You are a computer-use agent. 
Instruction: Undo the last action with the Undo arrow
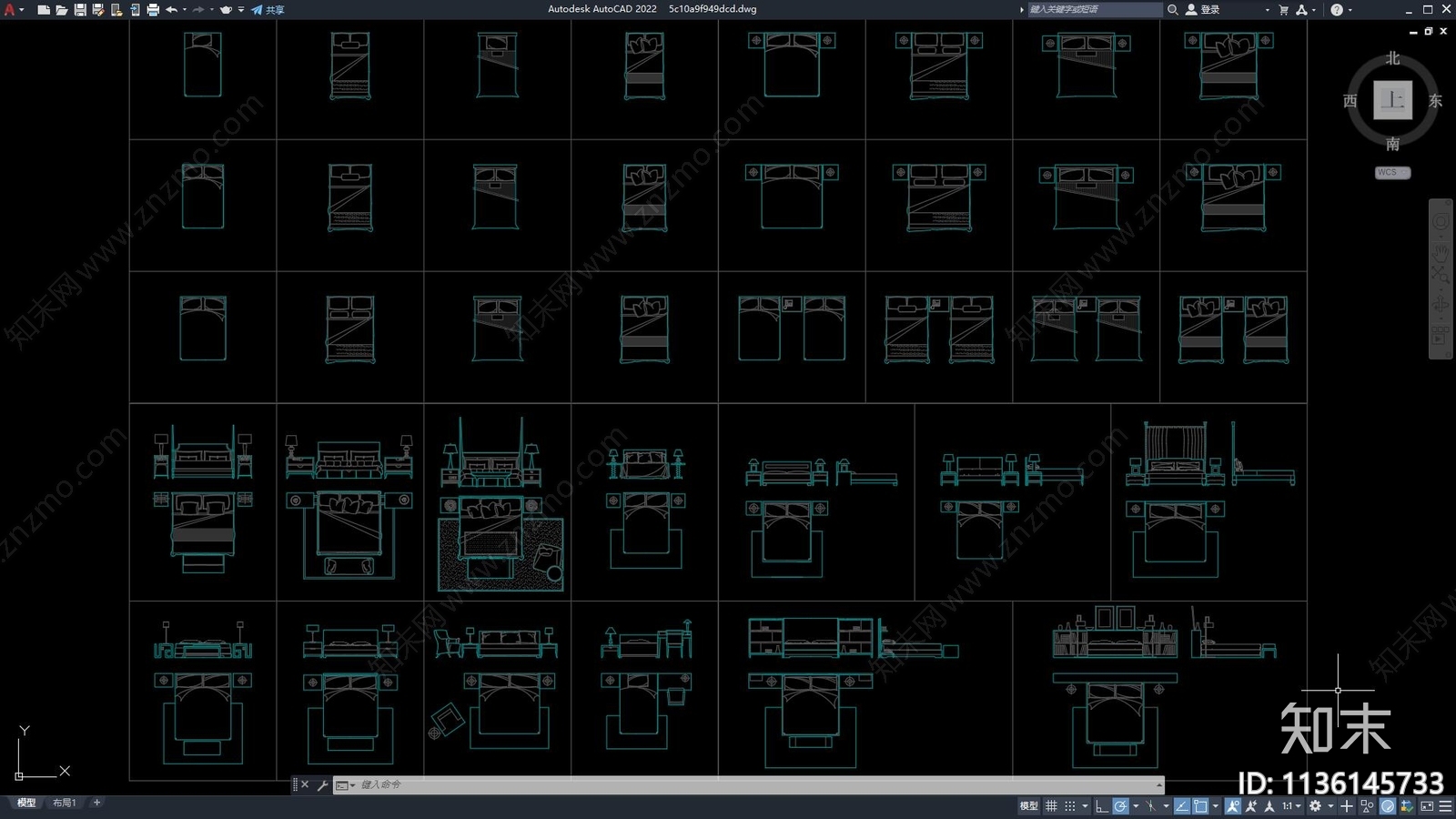(171, 10)
